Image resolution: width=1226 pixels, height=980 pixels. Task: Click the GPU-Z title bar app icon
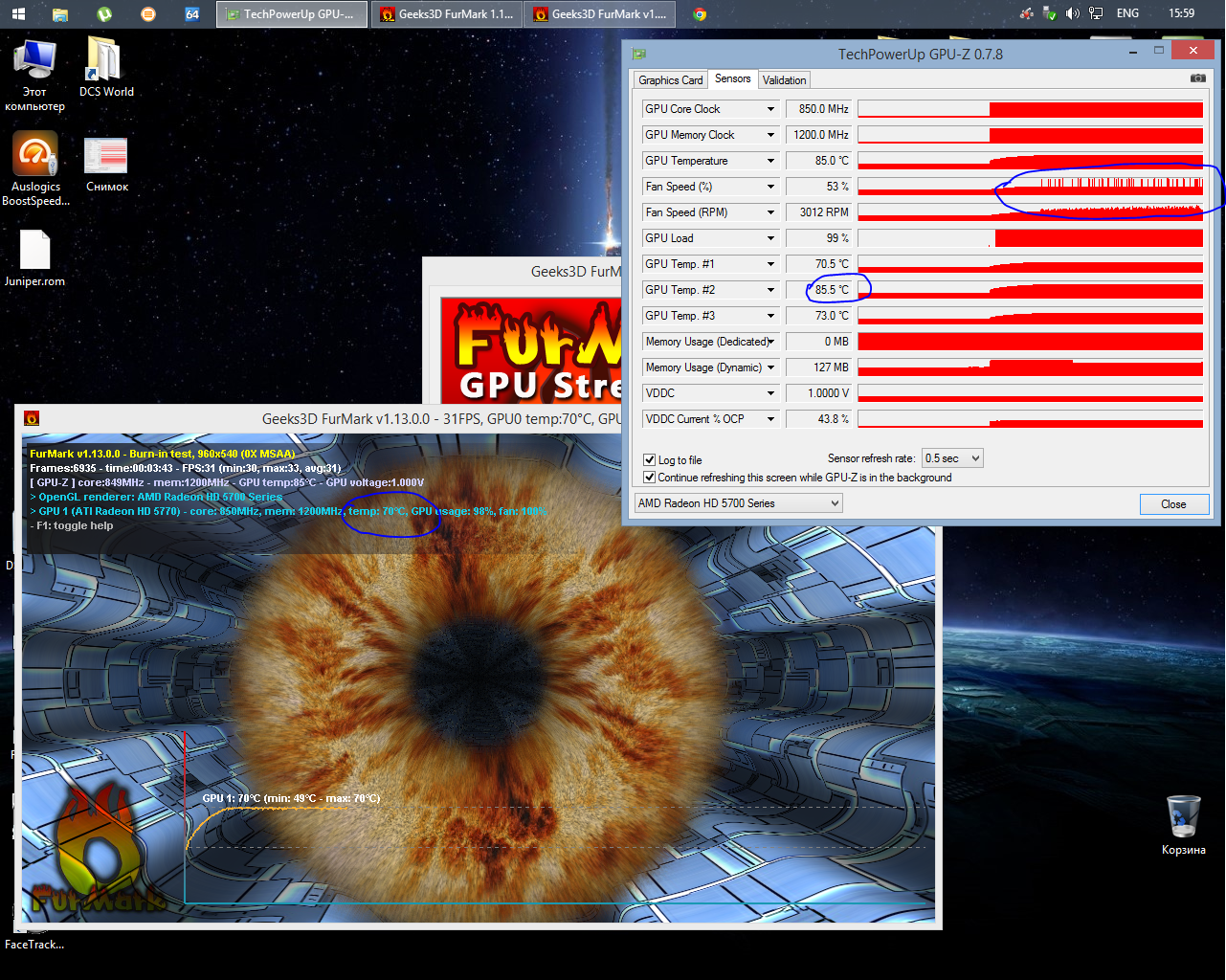click(x=638, y=54)
